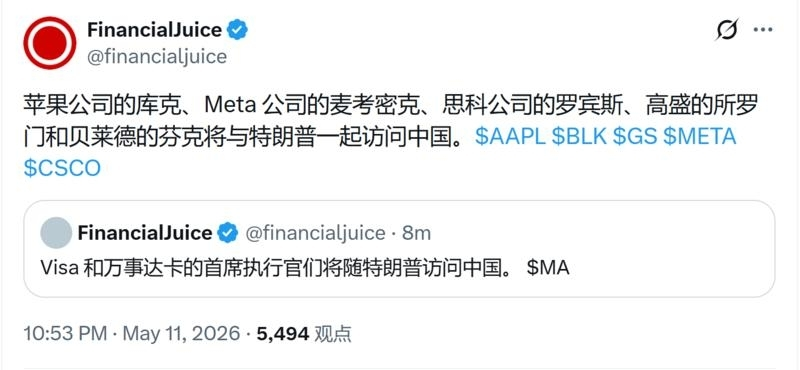Open the three-dot more options menu

[x=763, y=30]
